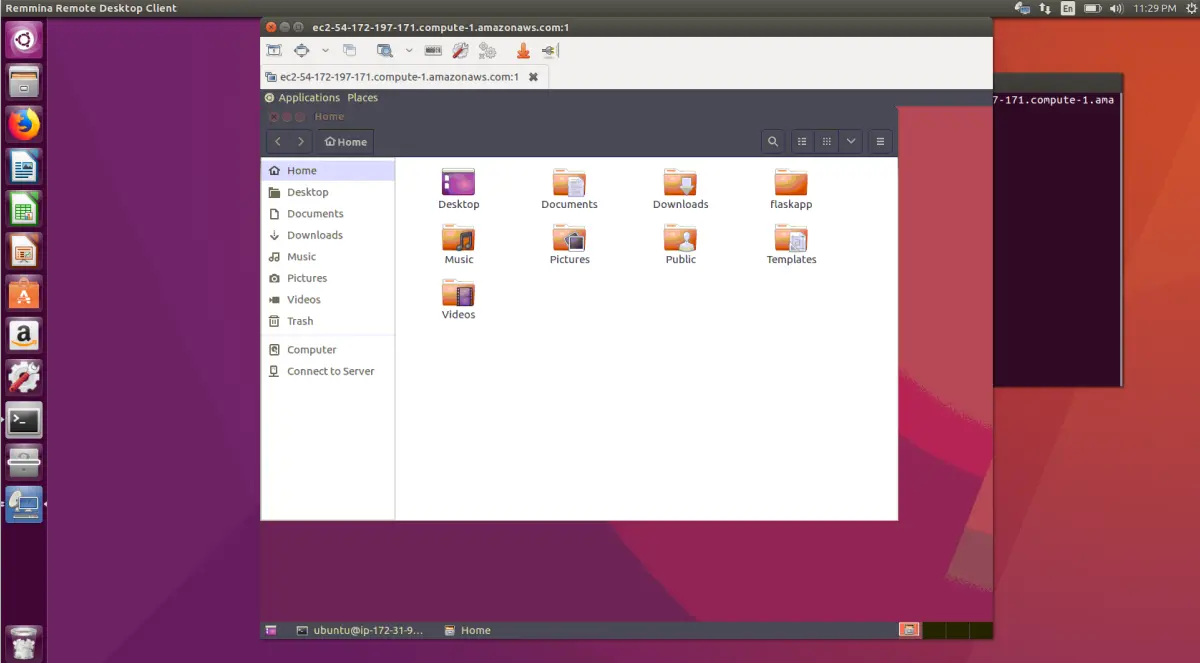Switch the file manager to grid view
The height and width of the screenshot is (663, 1200).
(827, 141)
